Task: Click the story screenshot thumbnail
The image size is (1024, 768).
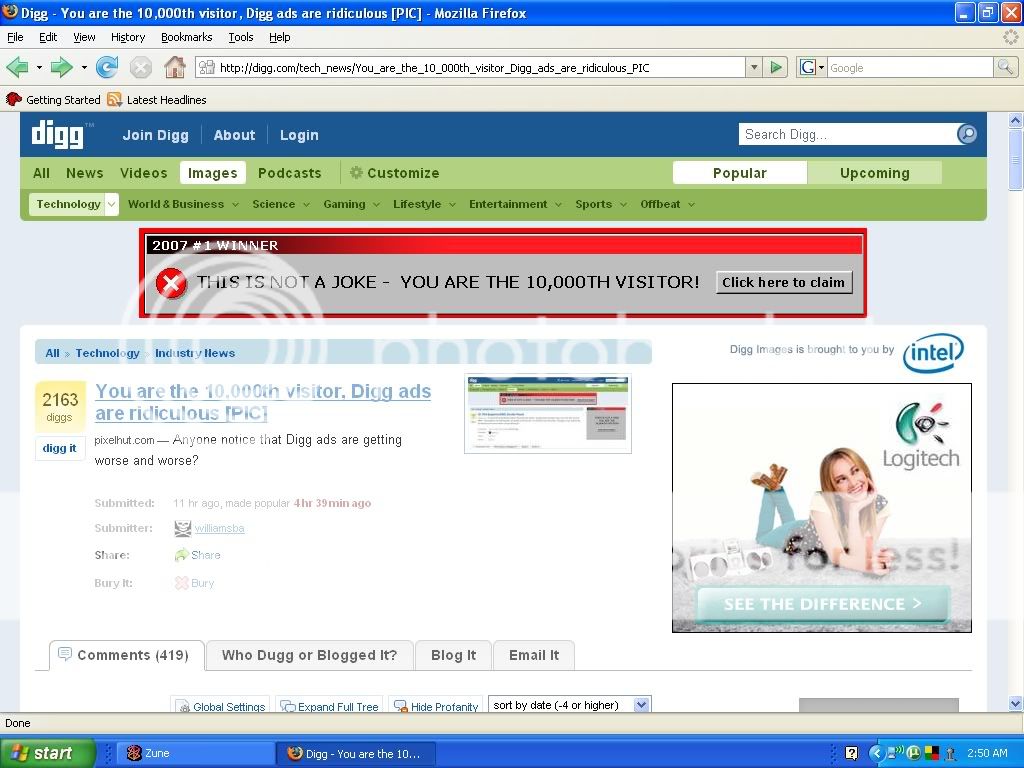Action: [547, 413]
